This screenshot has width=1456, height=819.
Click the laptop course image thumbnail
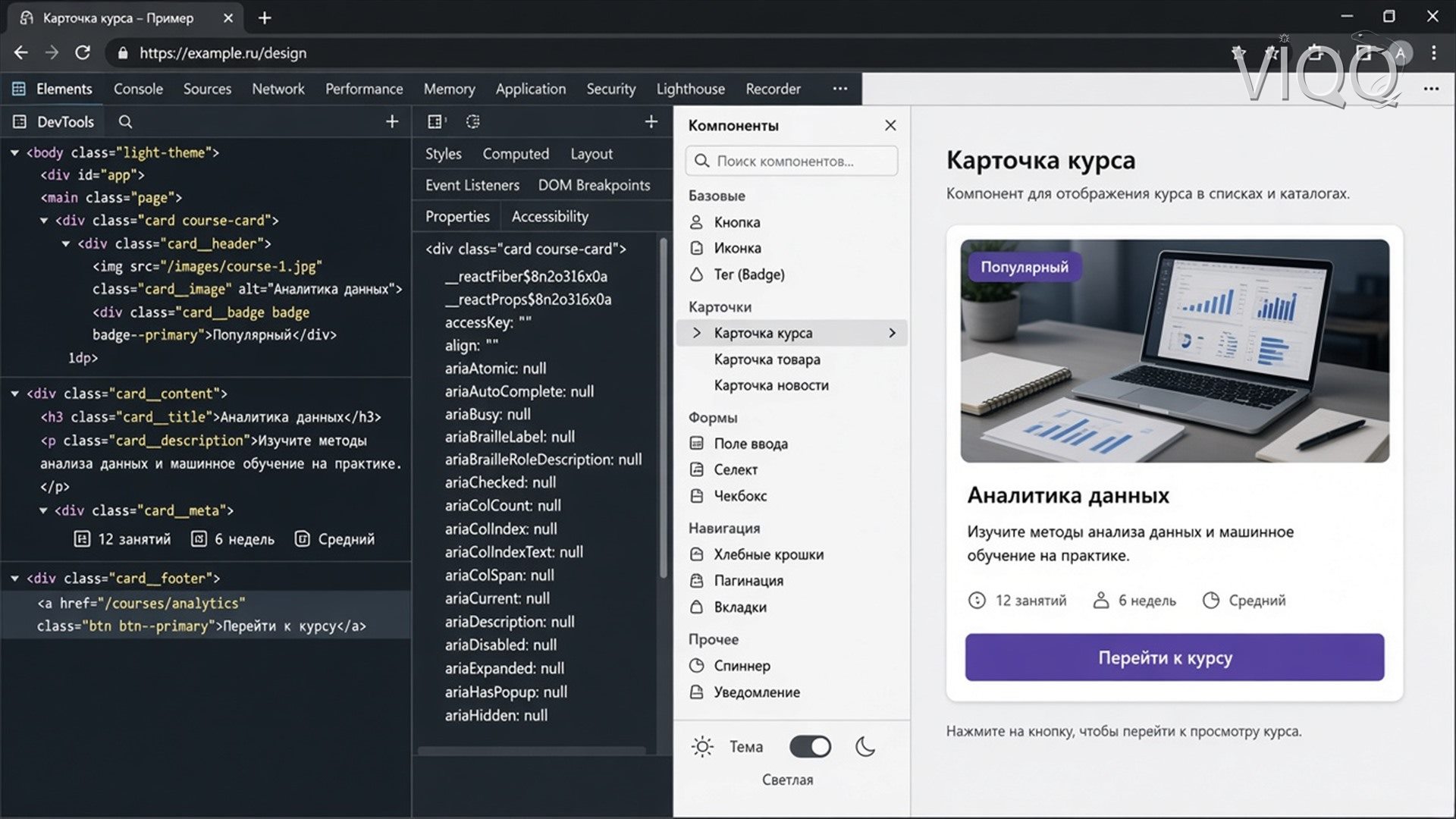[1174, 351]
